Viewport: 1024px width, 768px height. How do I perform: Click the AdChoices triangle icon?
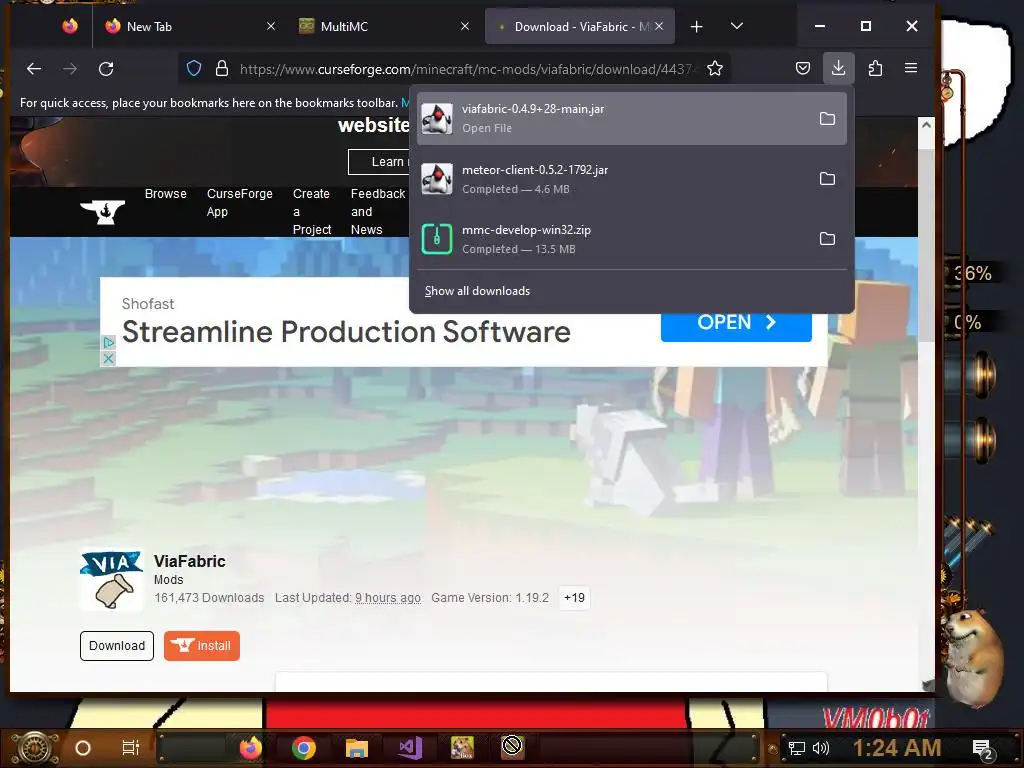108,343
